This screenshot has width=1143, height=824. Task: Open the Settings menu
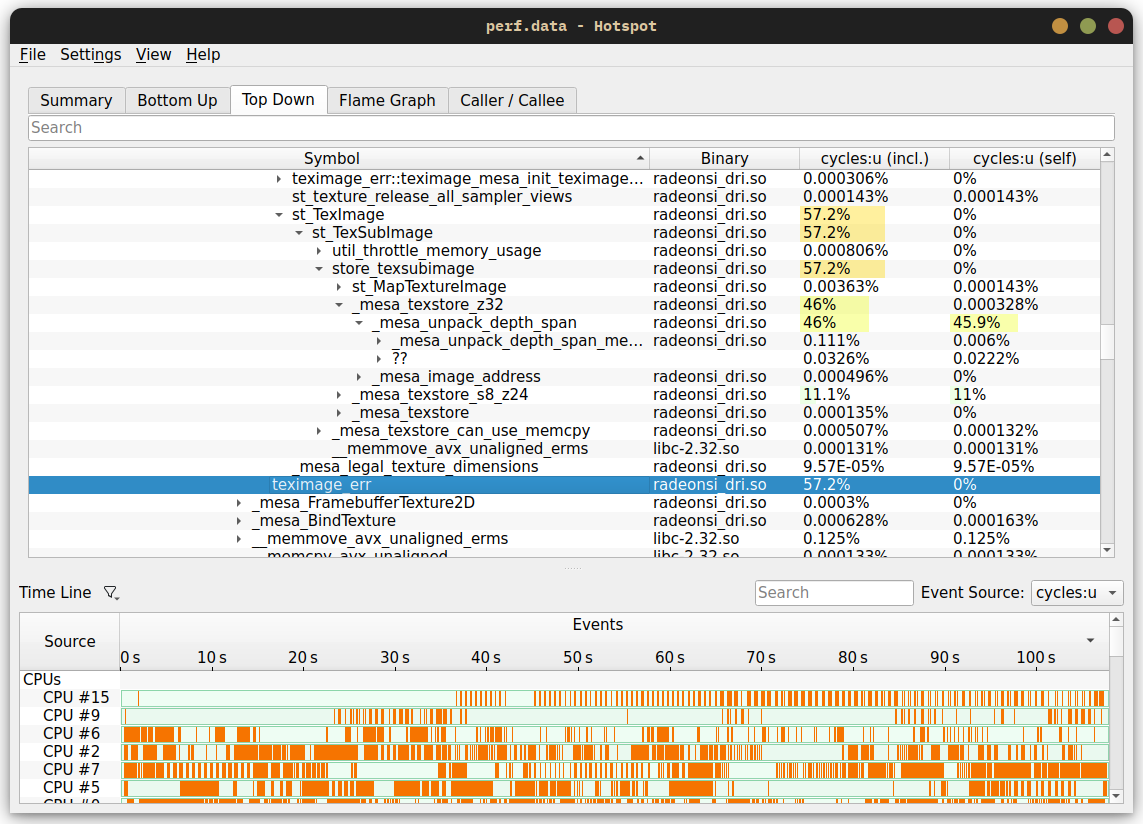[x=90, y=55]
